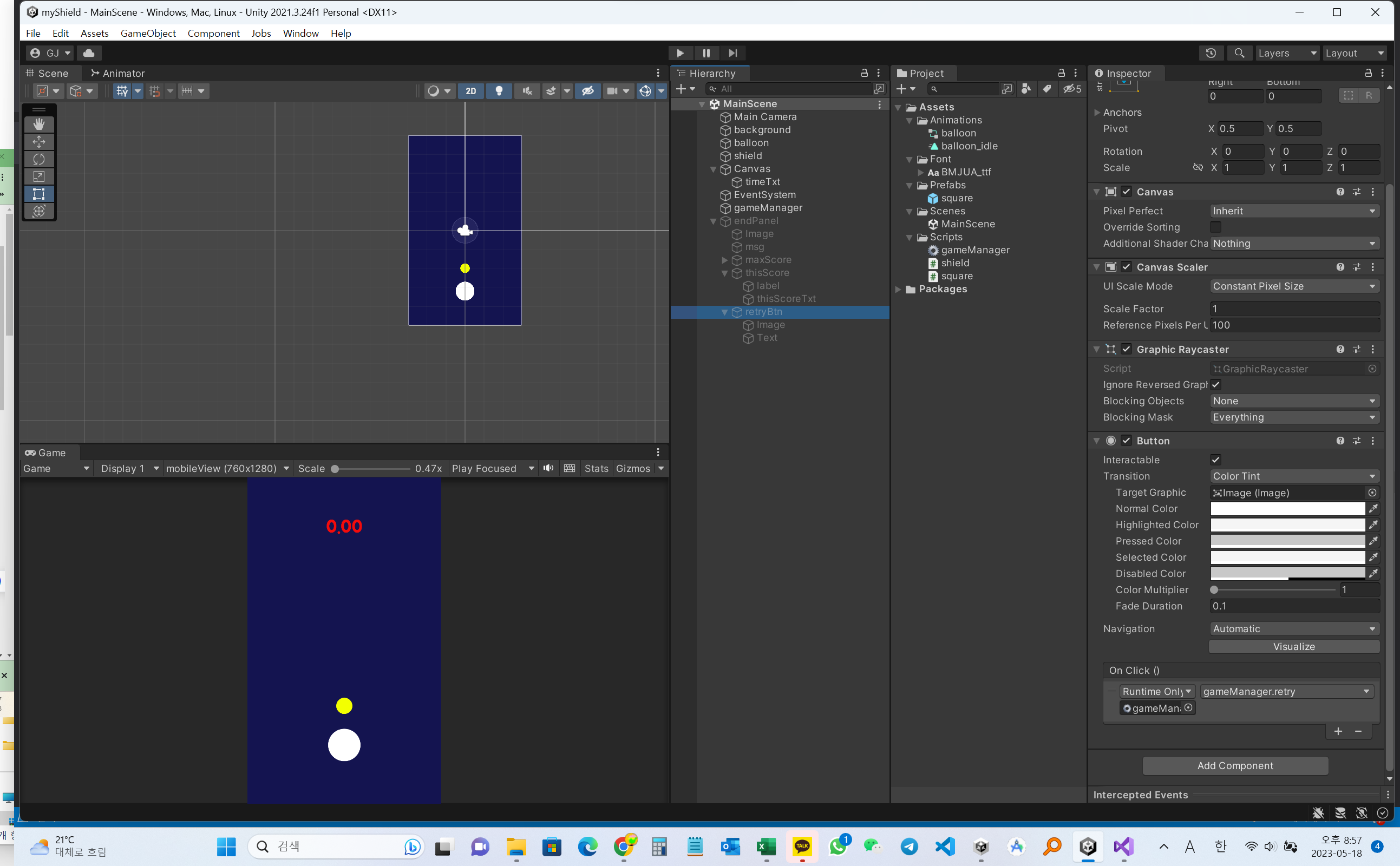Image resolution: width=1400 pixels, height=866 pixels.
Task: Click the Step frame button
Action: click(732, 53)
